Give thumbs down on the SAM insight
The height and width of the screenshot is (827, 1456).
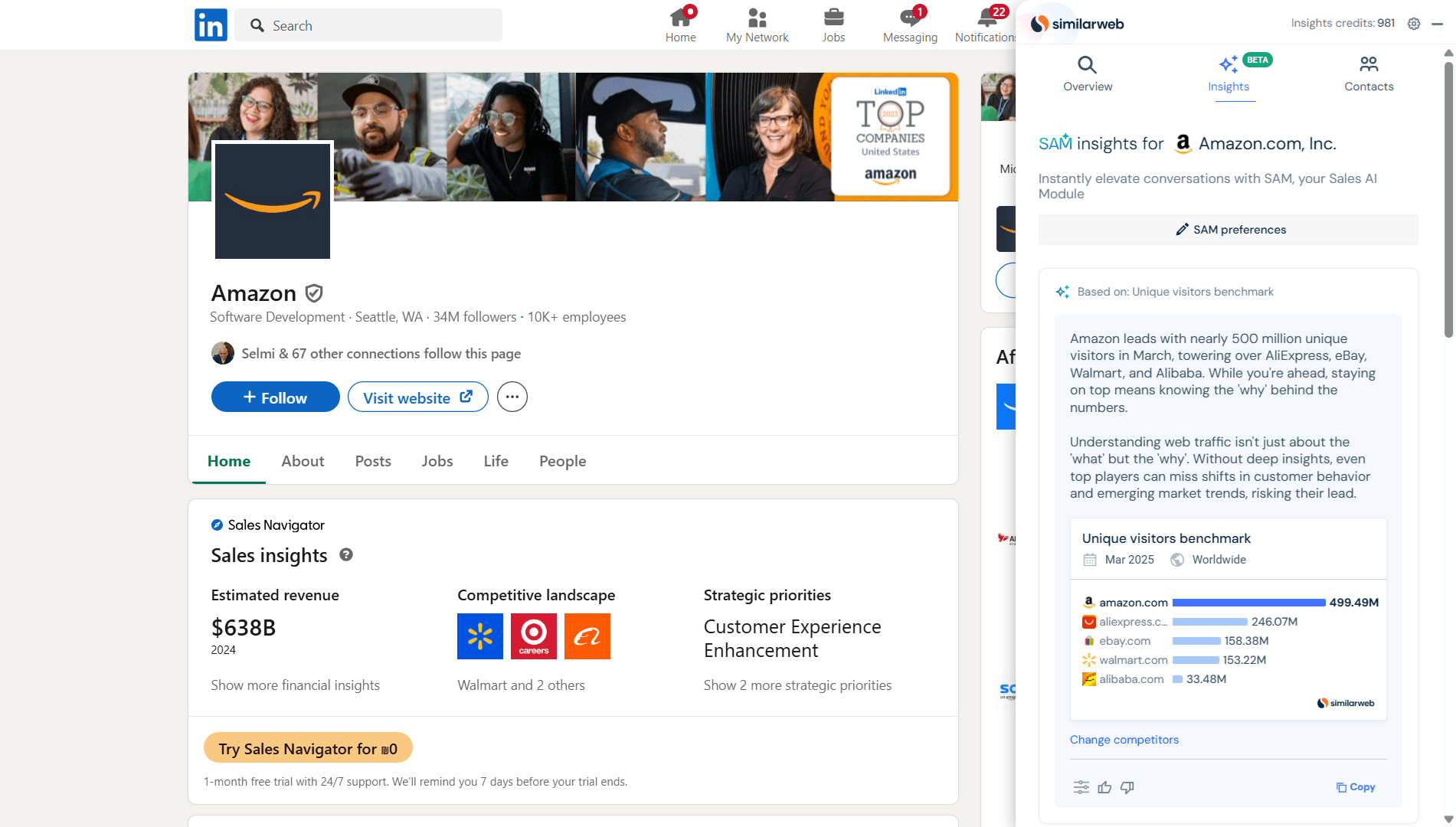(x=1127, y=787)
